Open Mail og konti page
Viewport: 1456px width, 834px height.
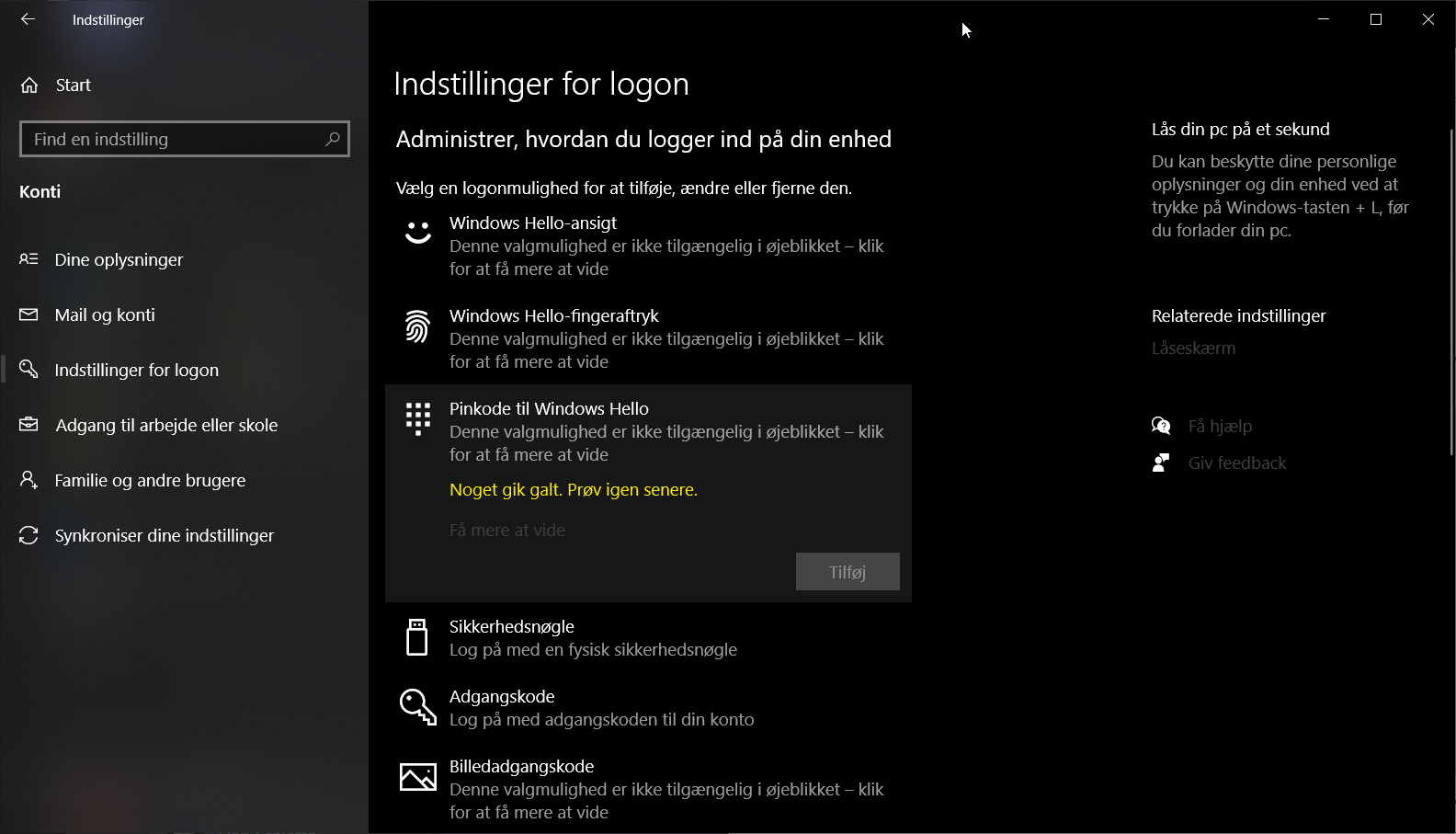click(184, 314)
